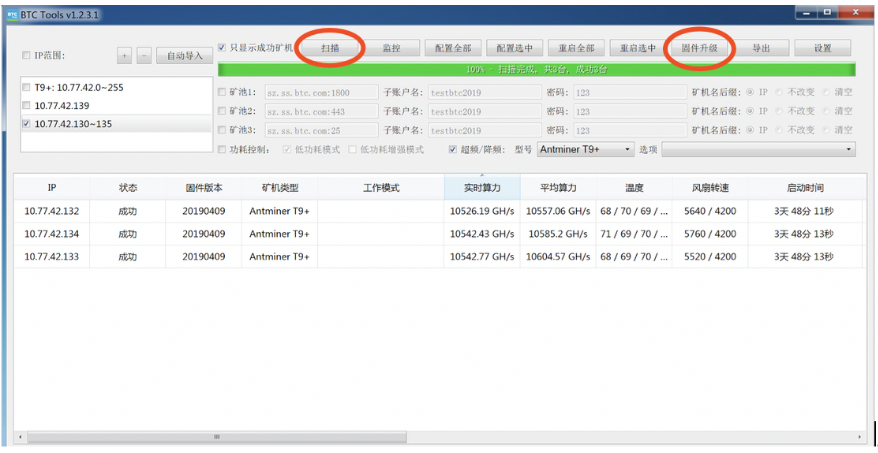Select the 矿池1 pool address field

click(321, 92)
